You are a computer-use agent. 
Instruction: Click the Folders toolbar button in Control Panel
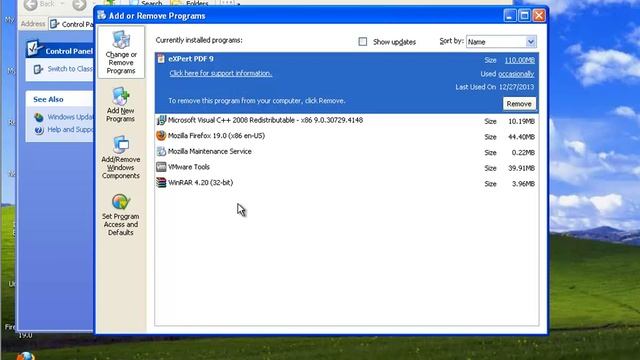190,4
